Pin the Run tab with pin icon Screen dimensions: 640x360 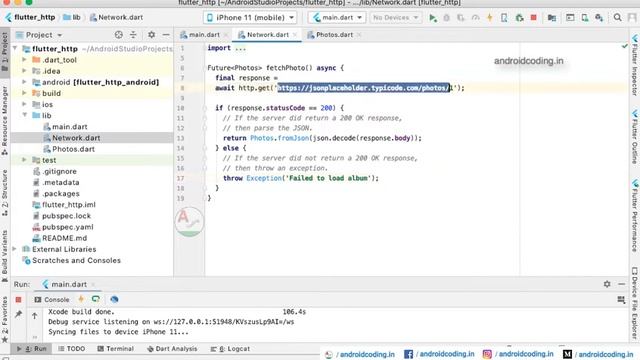pos(18,314)
